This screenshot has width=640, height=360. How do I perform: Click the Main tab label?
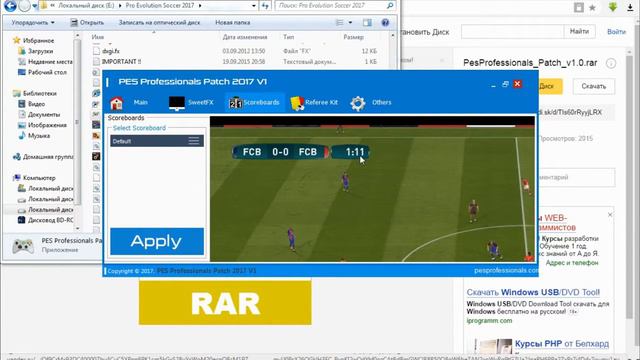point(140,102)
